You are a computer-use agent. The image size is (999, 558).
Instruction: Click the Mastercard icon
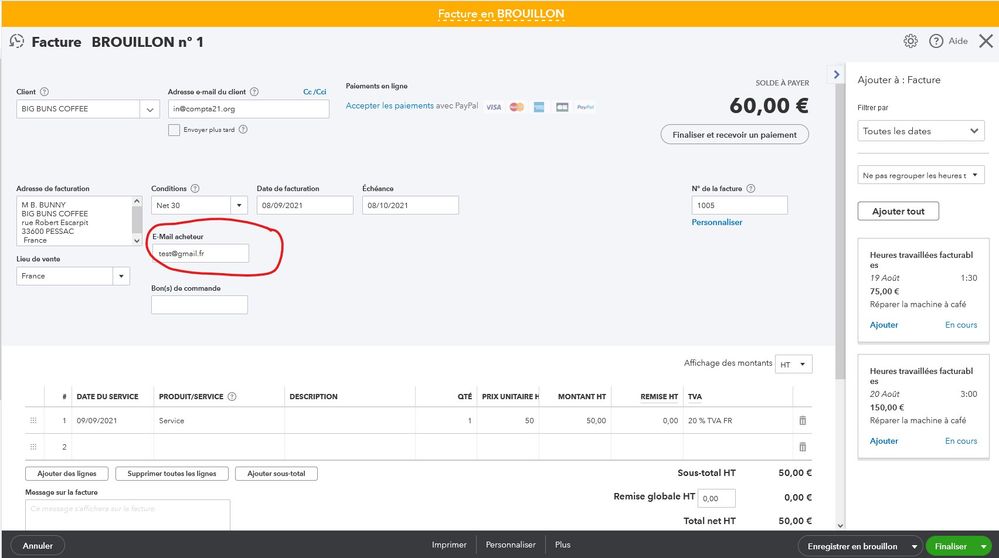click(x=517, y=107)
